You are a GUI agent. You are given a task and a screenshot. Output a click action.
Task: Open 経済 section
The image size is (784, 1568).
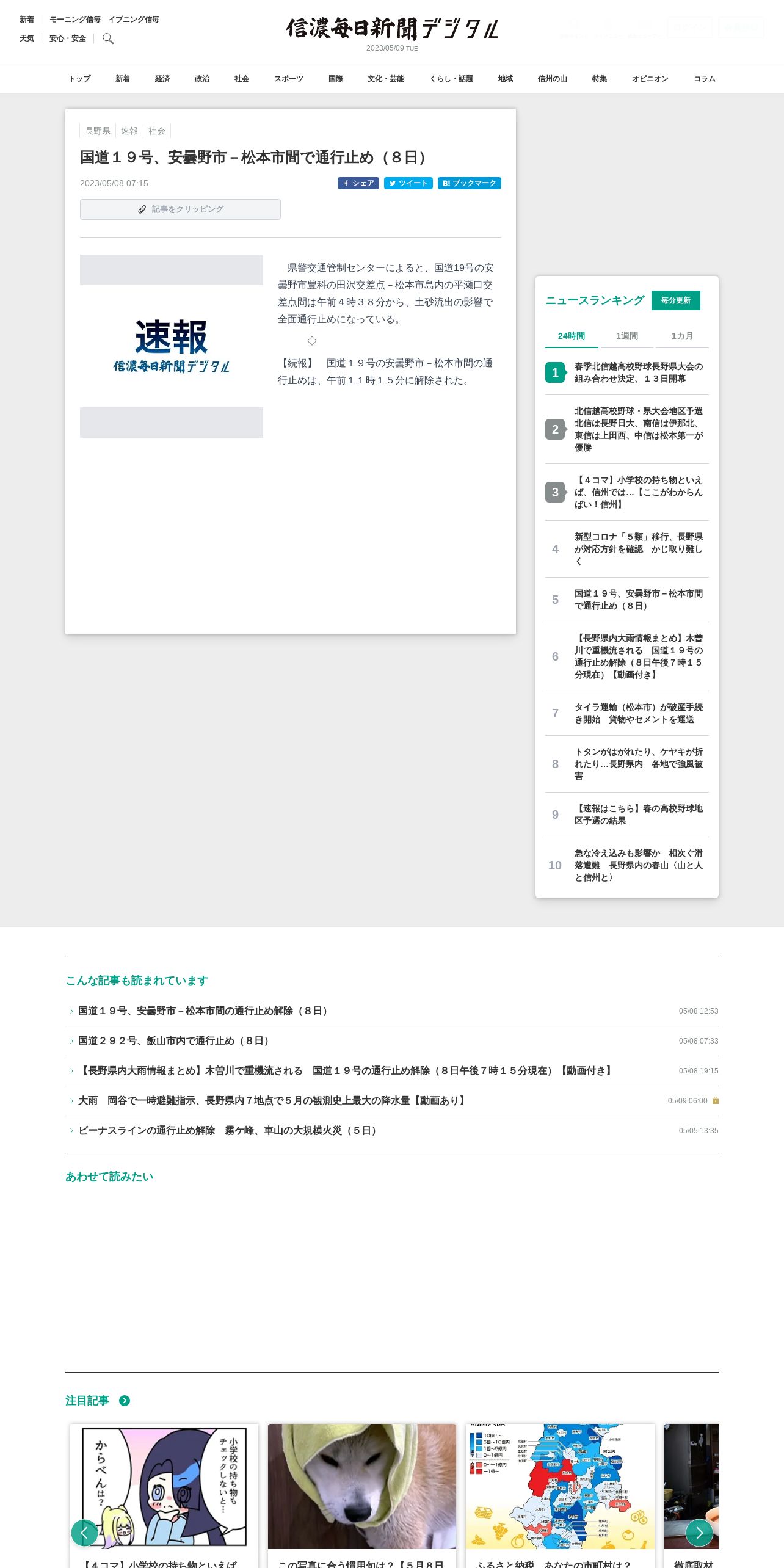point(162,79)
